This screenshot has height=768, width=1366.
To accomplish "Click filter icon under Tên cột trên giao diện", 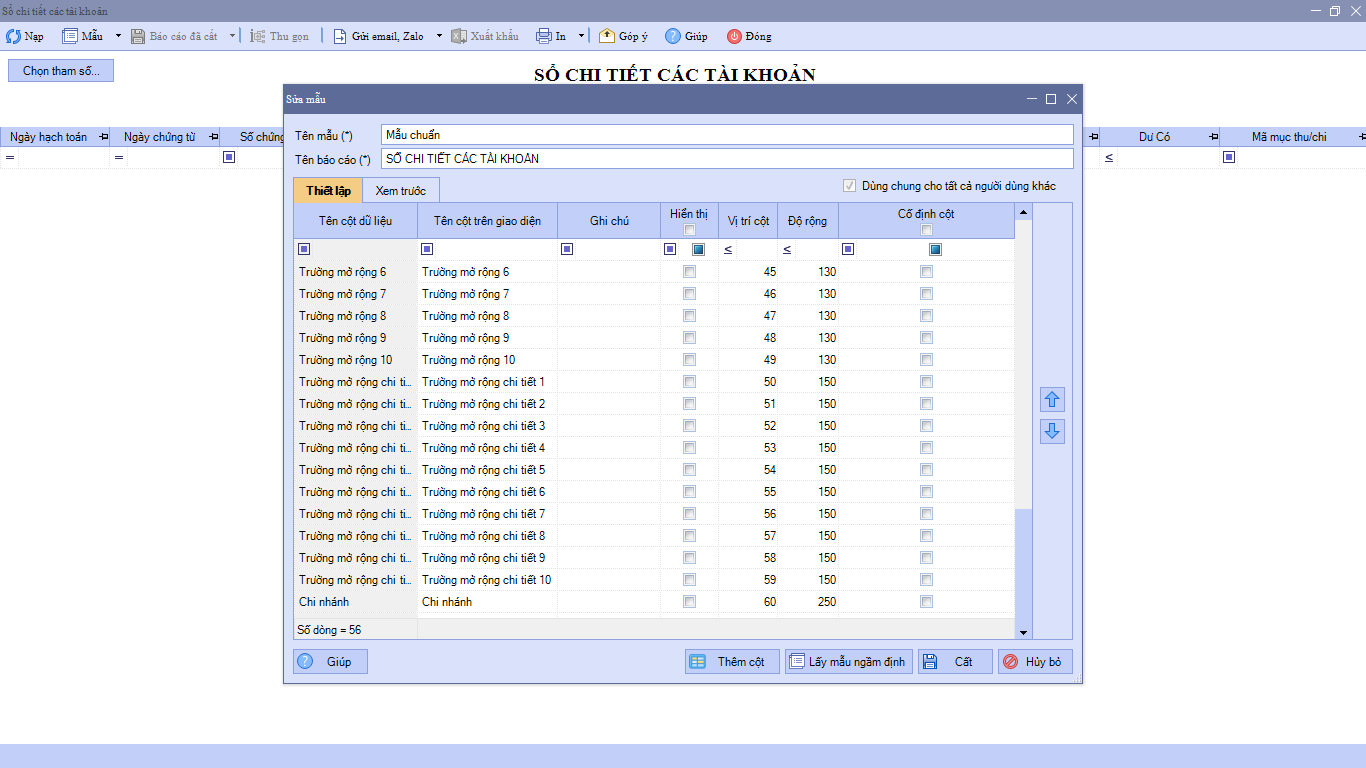I will [x=427, y=249].
